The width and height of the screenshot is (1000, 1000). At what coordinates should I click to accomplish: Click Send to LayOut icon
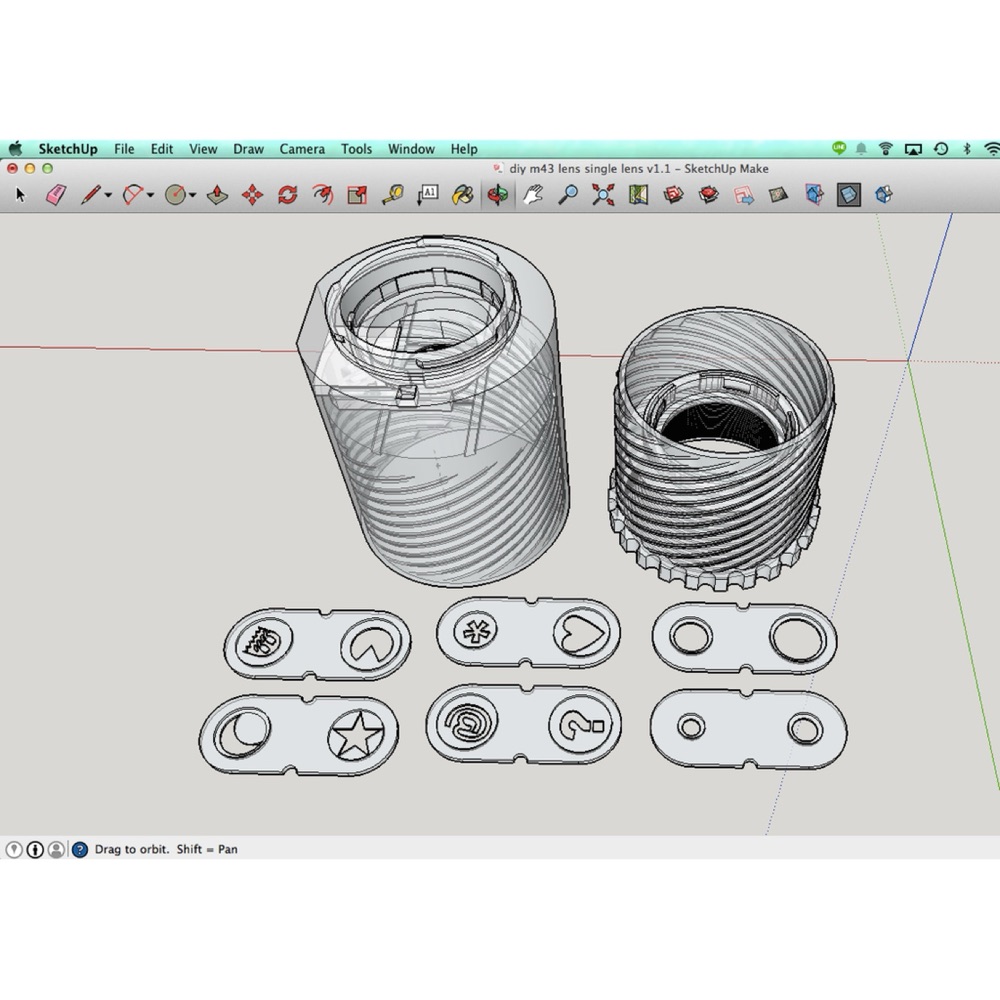(x=744, y=195)
